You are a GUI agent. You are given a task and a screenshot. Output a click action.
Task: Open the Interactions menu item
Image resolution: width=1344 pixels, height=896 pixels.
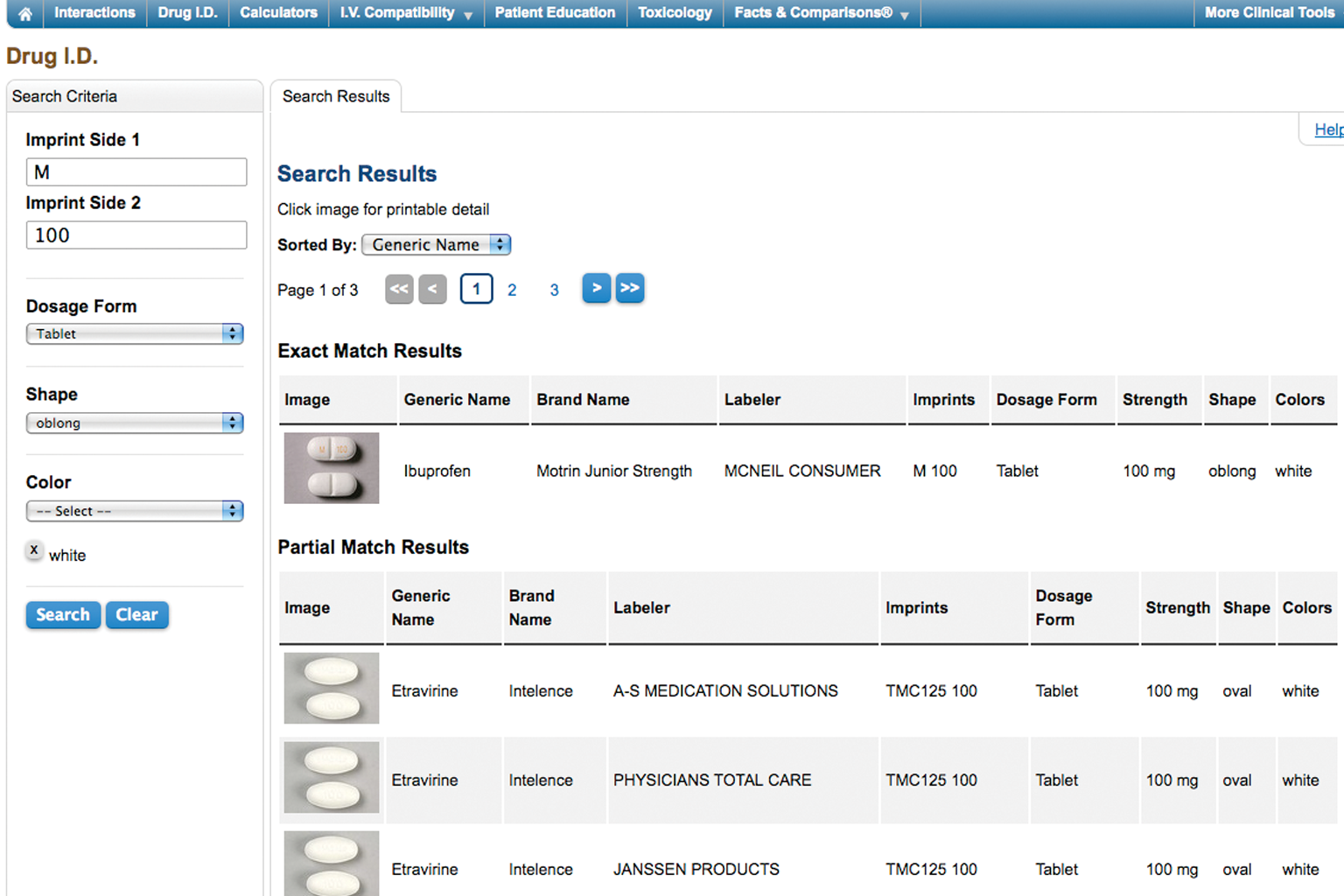(x=94, y=13)
